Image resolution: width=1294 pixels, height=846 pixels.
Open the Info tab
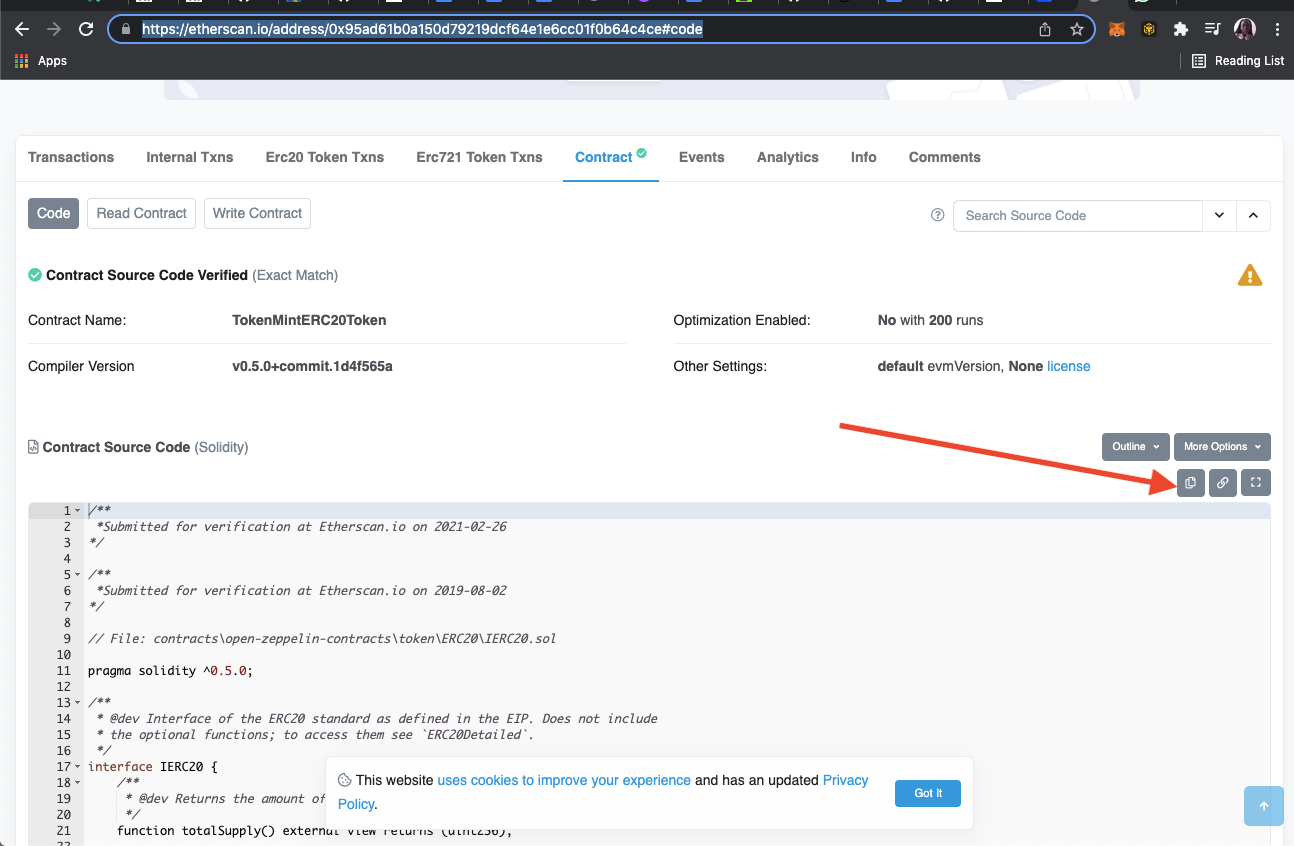click(864, 157)
